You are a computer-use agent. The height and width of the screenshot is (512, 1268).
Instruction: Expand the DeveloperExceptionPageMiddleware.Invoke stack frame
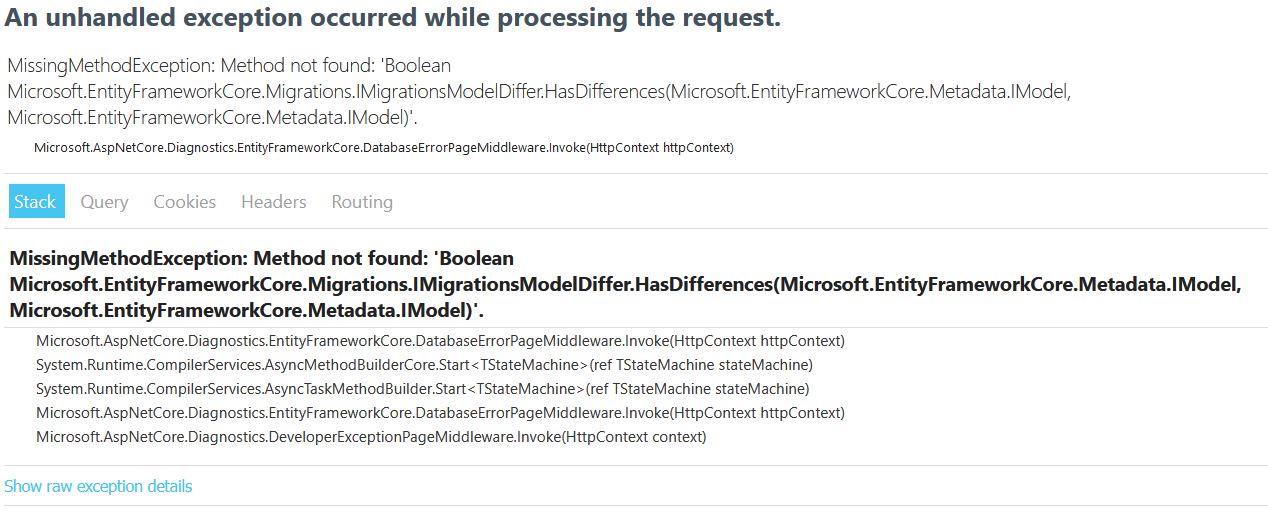click(370, 437)
